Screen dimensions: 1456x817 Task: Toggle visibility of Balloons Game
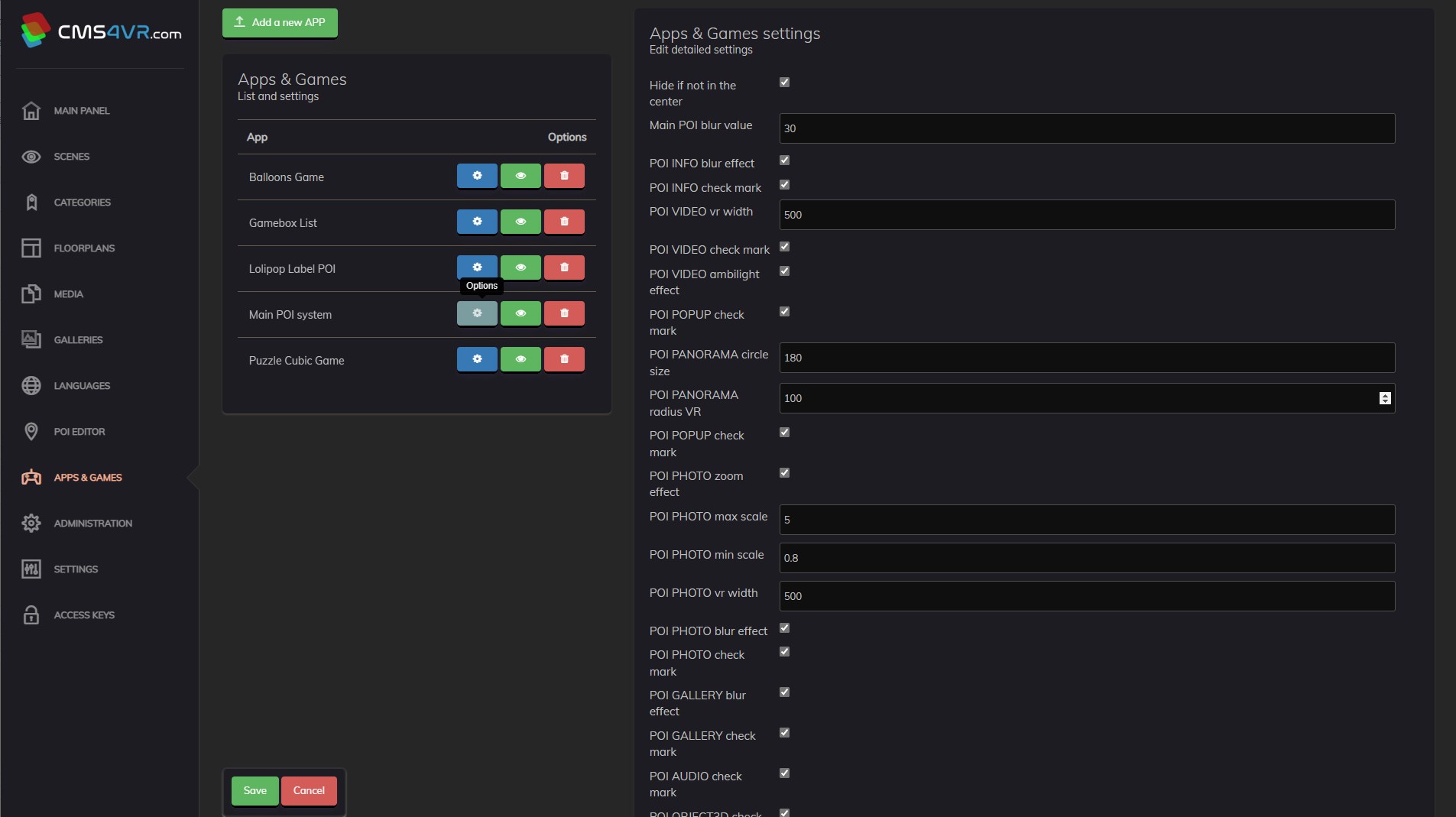pyautogui.click(x=520, y=176)
